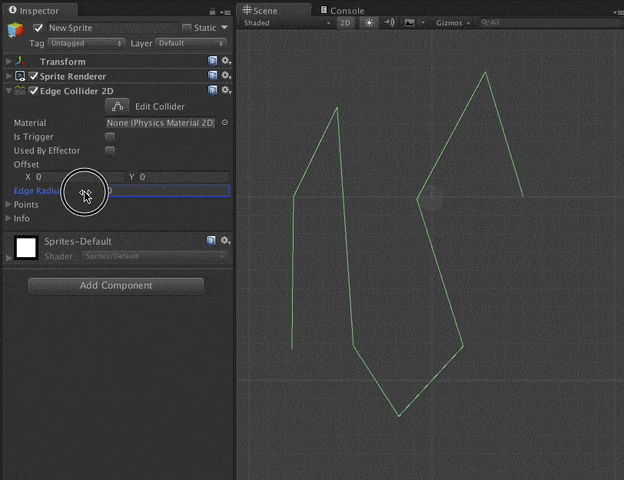Disable the Edge Collider 2D checkbox
The width and height of the screenshot is (624, 480).
pyautogui.click(x=34, y=91)
